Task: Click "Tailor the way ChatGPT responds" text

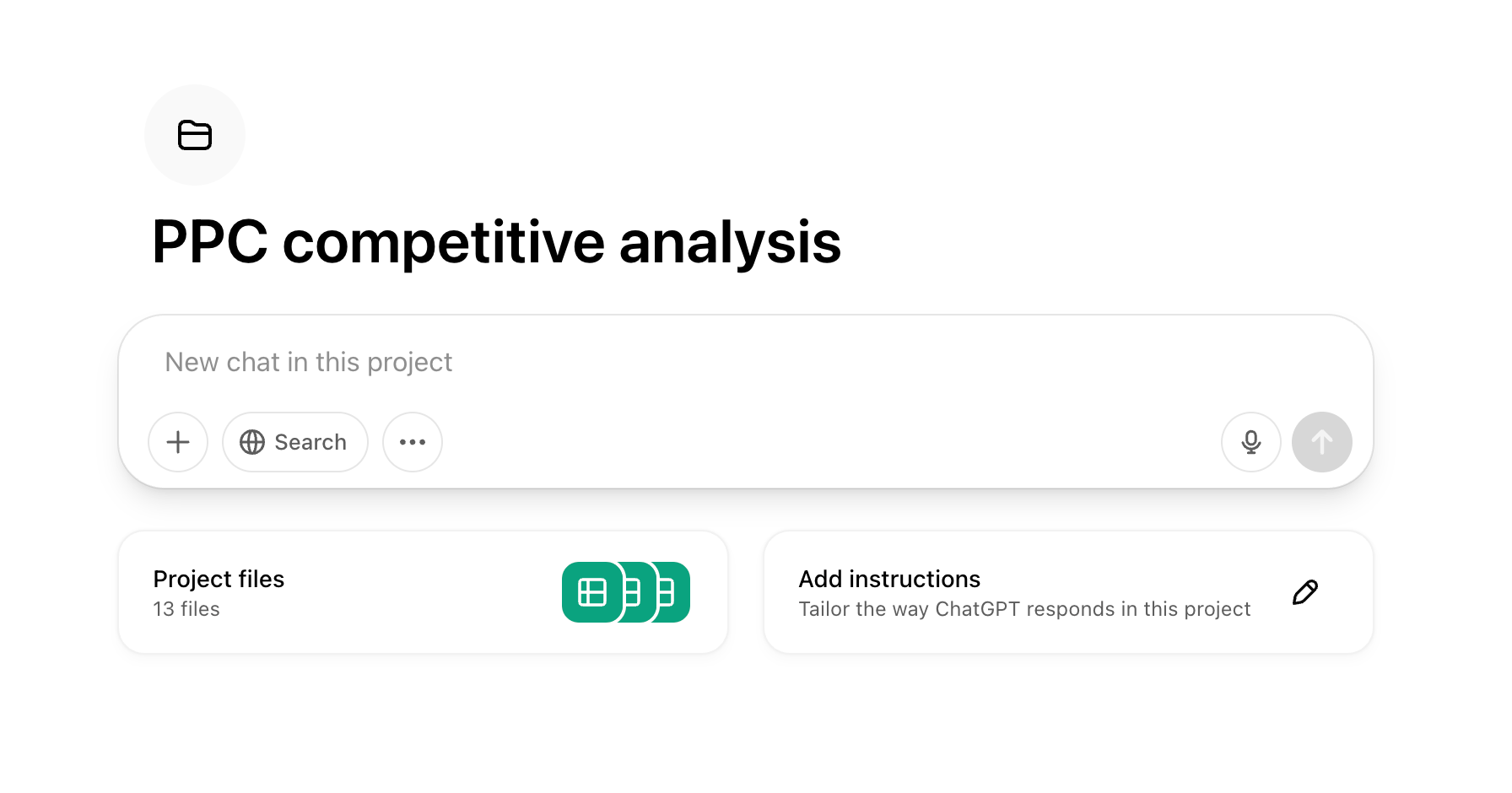Action: (x=1025, y=609)
